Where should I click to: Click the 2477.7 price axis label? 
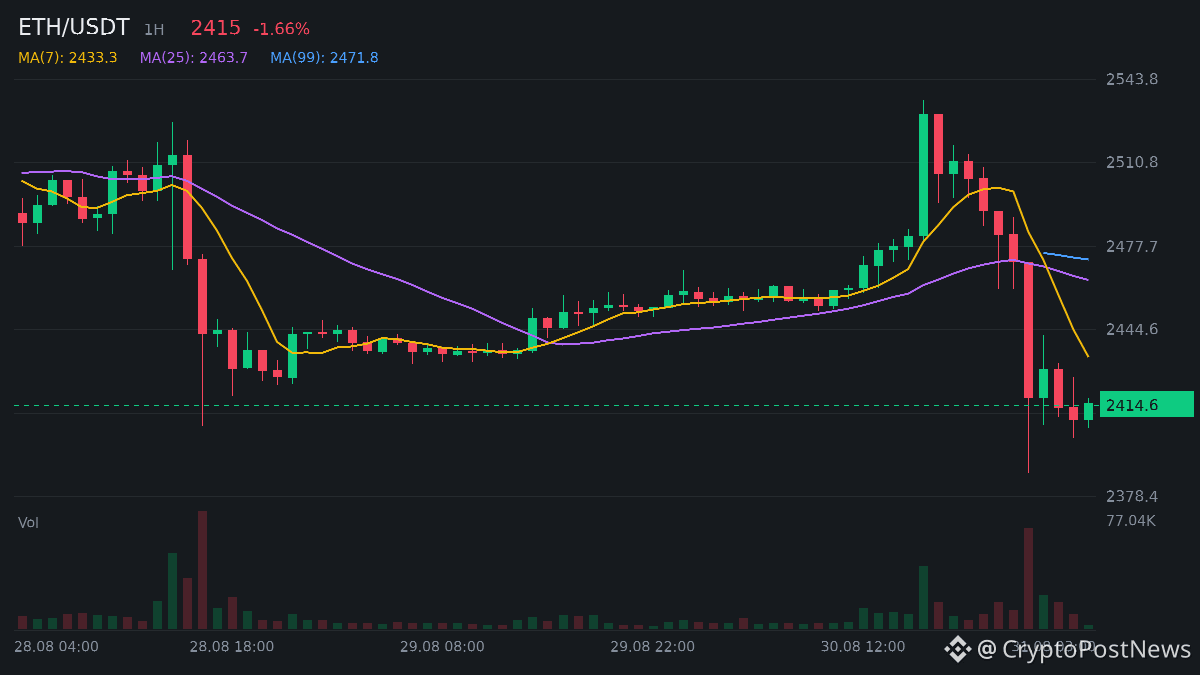pyautogui.click(x=1132, y=246)
